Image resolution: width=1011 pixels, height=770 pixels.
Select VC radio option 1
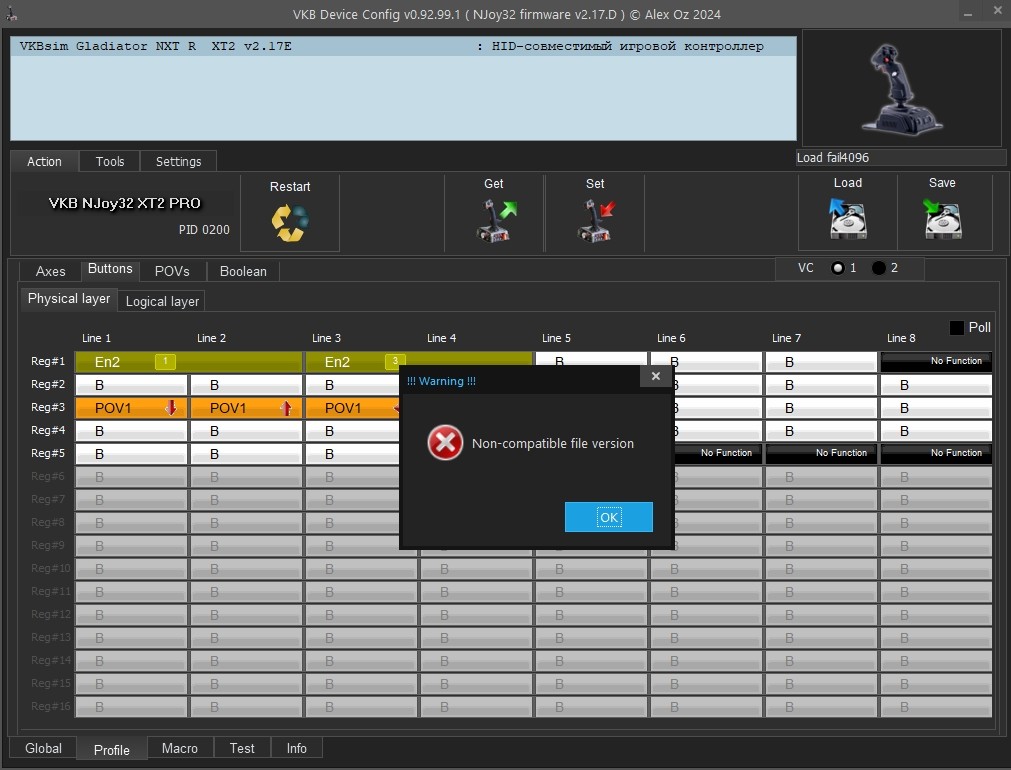(838, 268)
